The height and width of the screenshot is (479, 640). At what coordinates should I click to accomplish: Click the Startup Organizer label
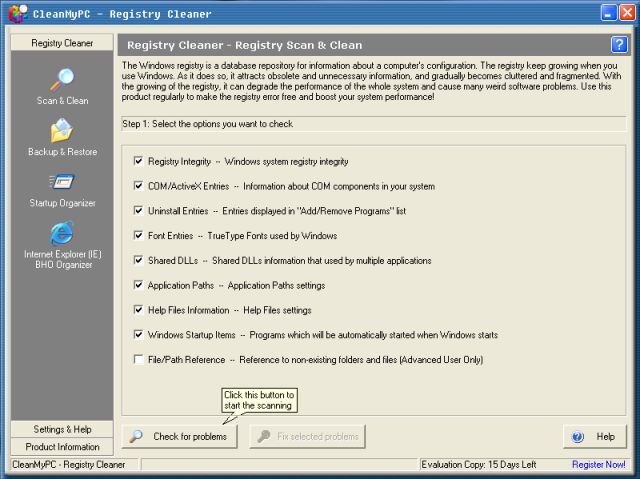62,203
